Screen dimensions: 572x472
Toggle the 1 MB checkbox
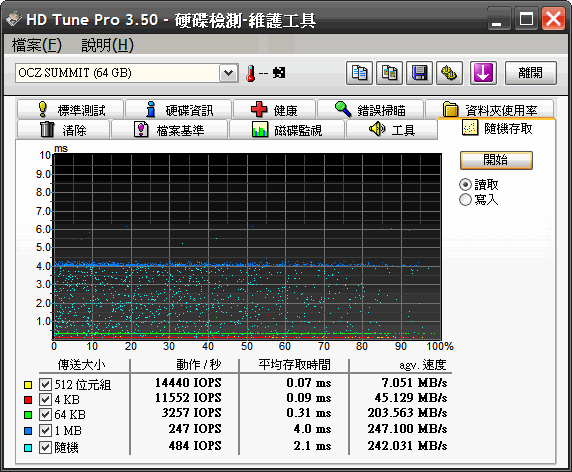click(45, 430)
